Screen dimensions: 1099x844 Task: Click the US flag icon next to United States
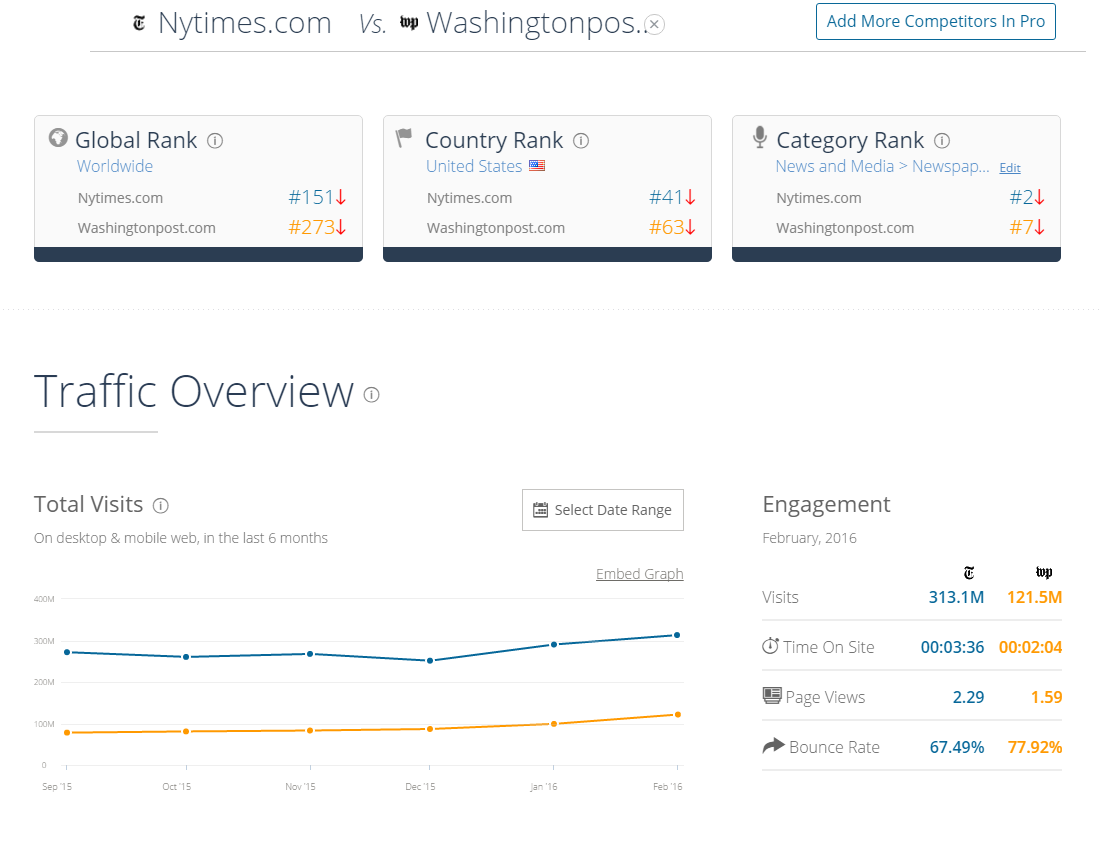[x=537, y=165]
